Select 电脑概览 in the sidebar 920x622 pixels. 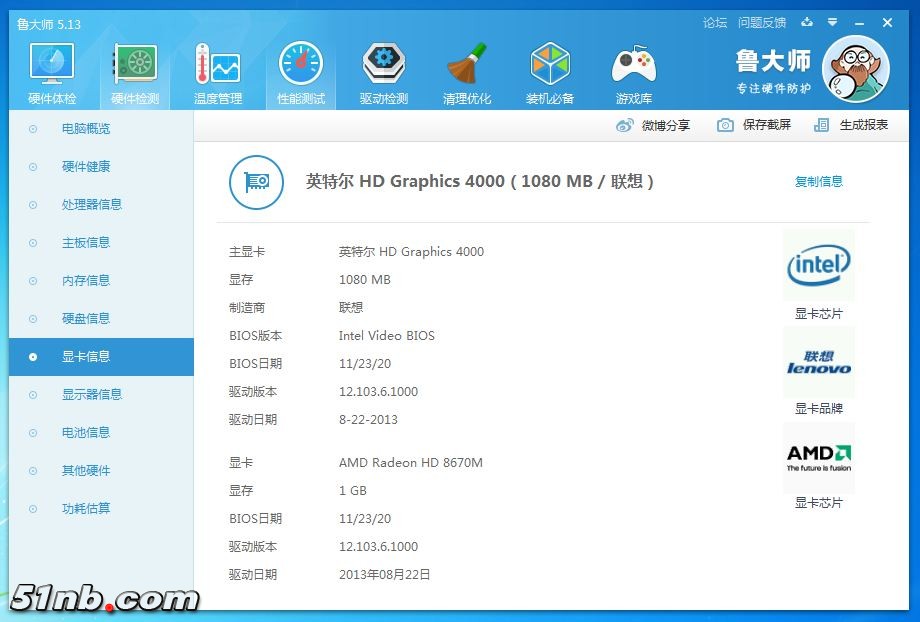click(x=86, y=129)
